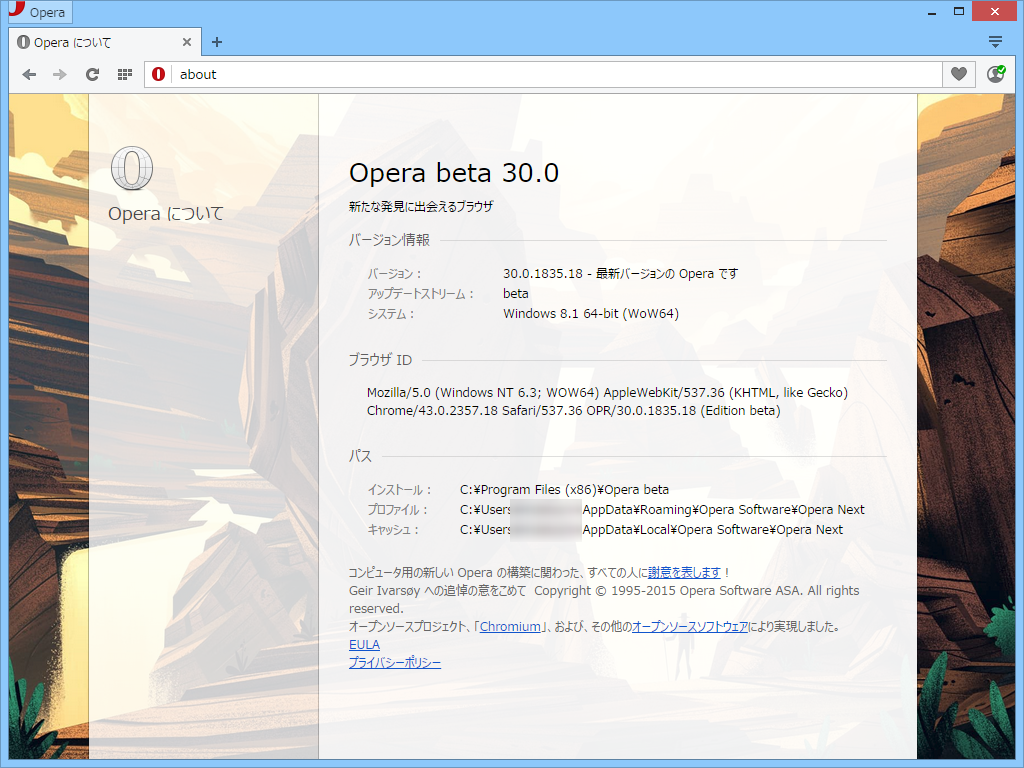Open the recent tabs menu
This screenshot has height=768, width=1024.
coord(995,41)
